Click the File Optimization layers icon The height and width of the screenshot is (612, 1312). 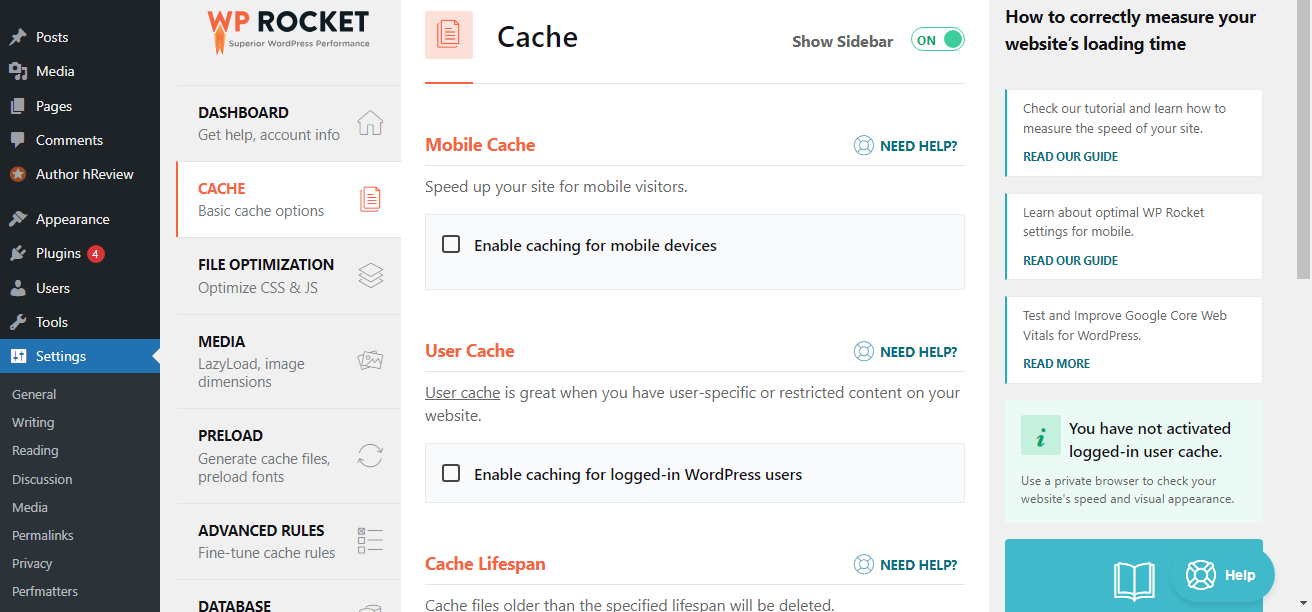point(370,275)
